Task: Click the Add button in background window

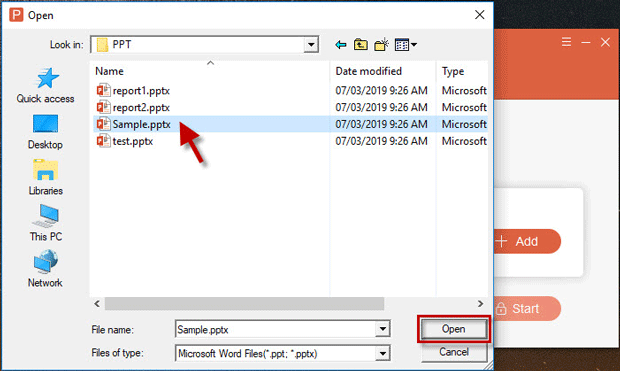Action: (x=527, y=241)
